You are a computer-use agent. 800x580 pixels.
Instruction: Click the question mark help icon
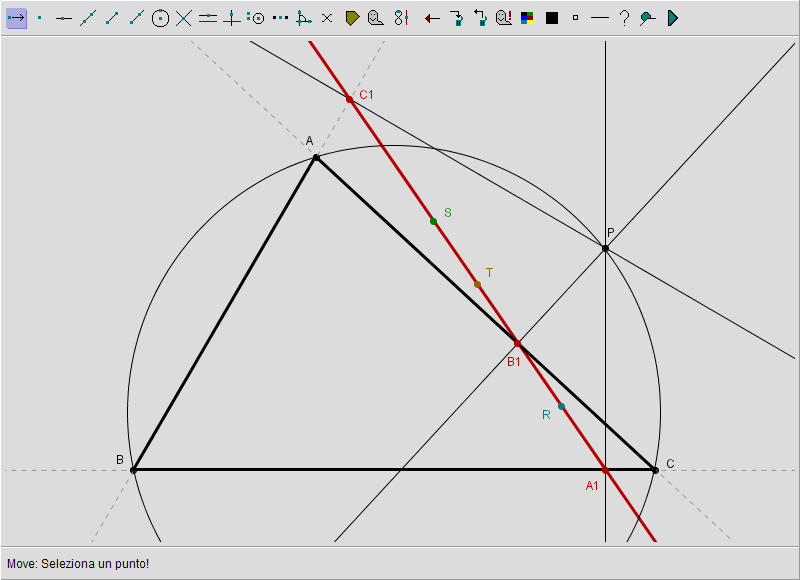click(x=624, y=18)
